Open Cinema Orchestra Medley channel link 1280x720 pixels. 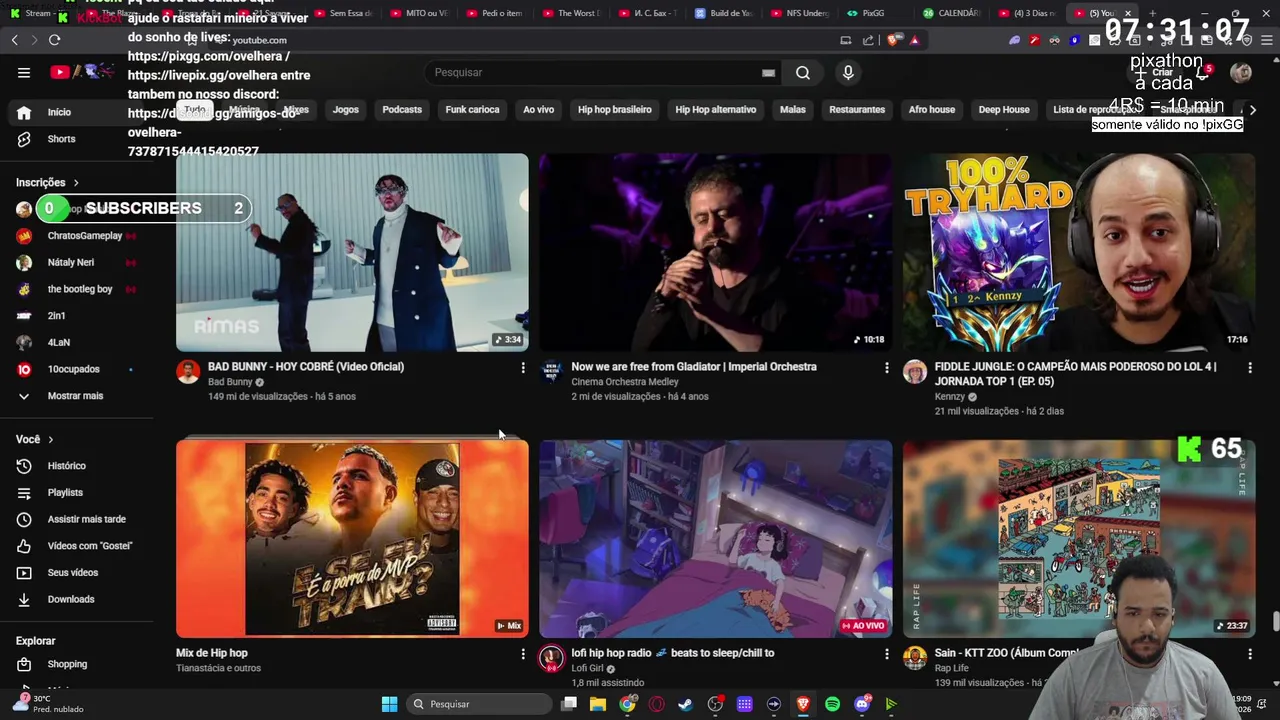(x=625, y=382)
